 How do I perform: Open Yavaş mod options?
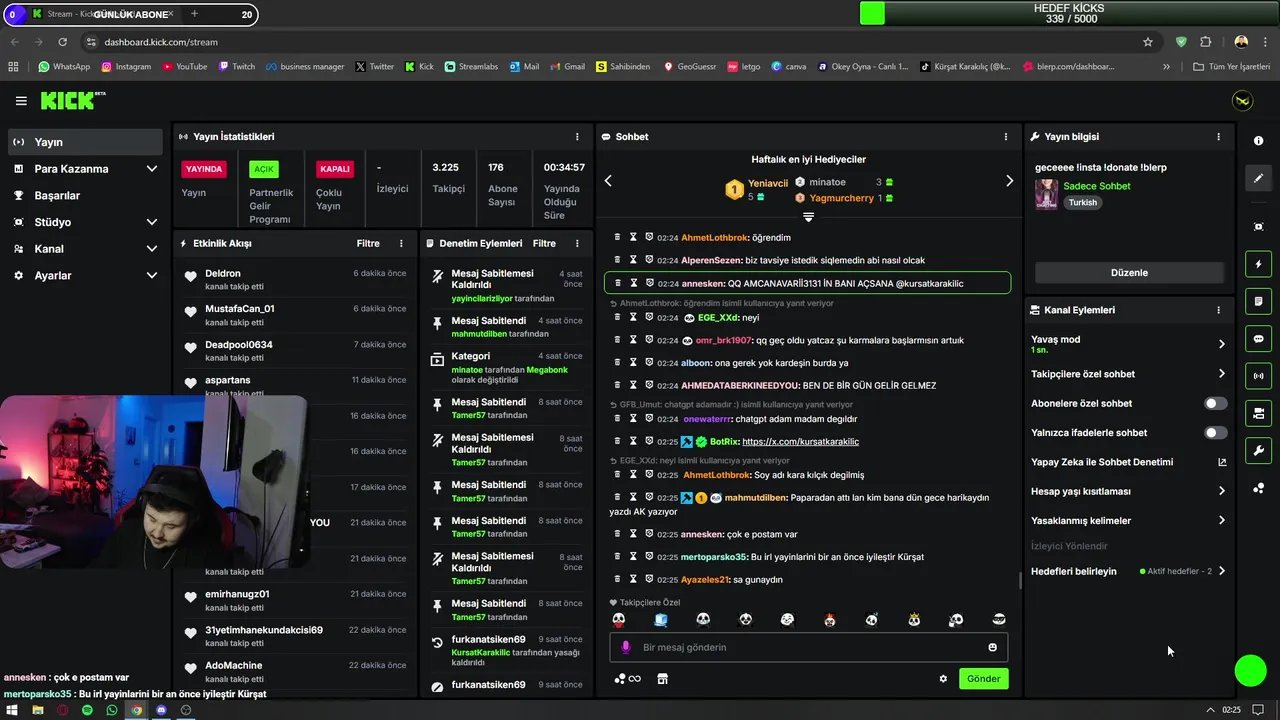click(x=1129, y=344)
